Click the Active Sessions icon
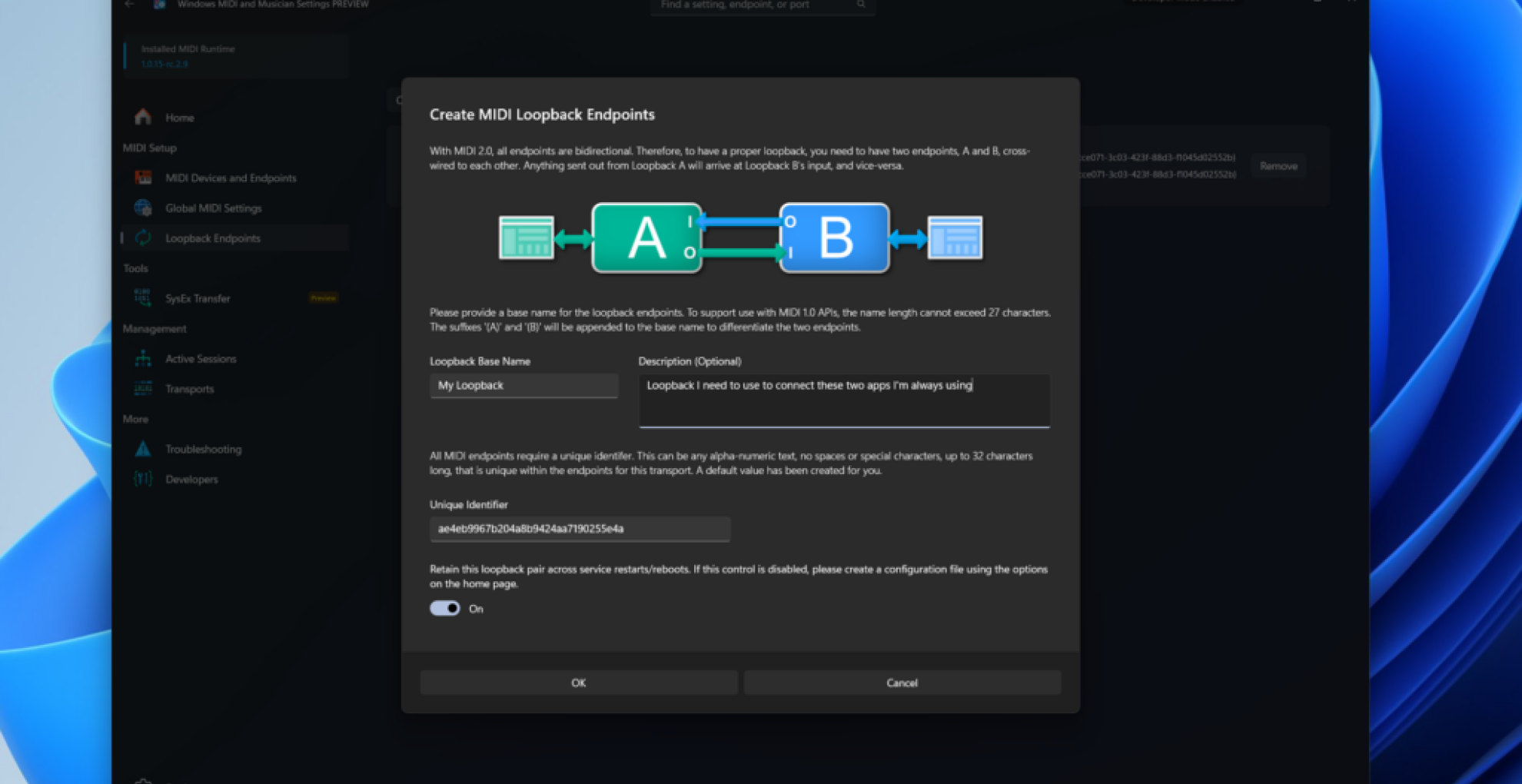 (143, 359)
